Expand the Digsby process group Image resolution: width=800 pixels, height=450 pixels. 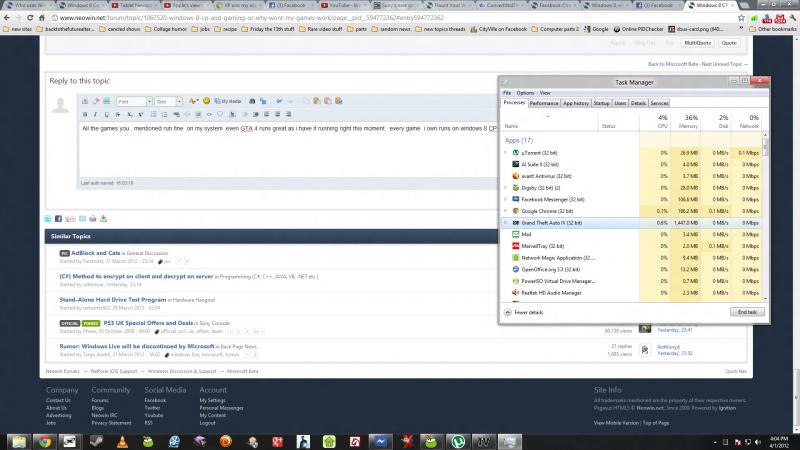(506, 188)
